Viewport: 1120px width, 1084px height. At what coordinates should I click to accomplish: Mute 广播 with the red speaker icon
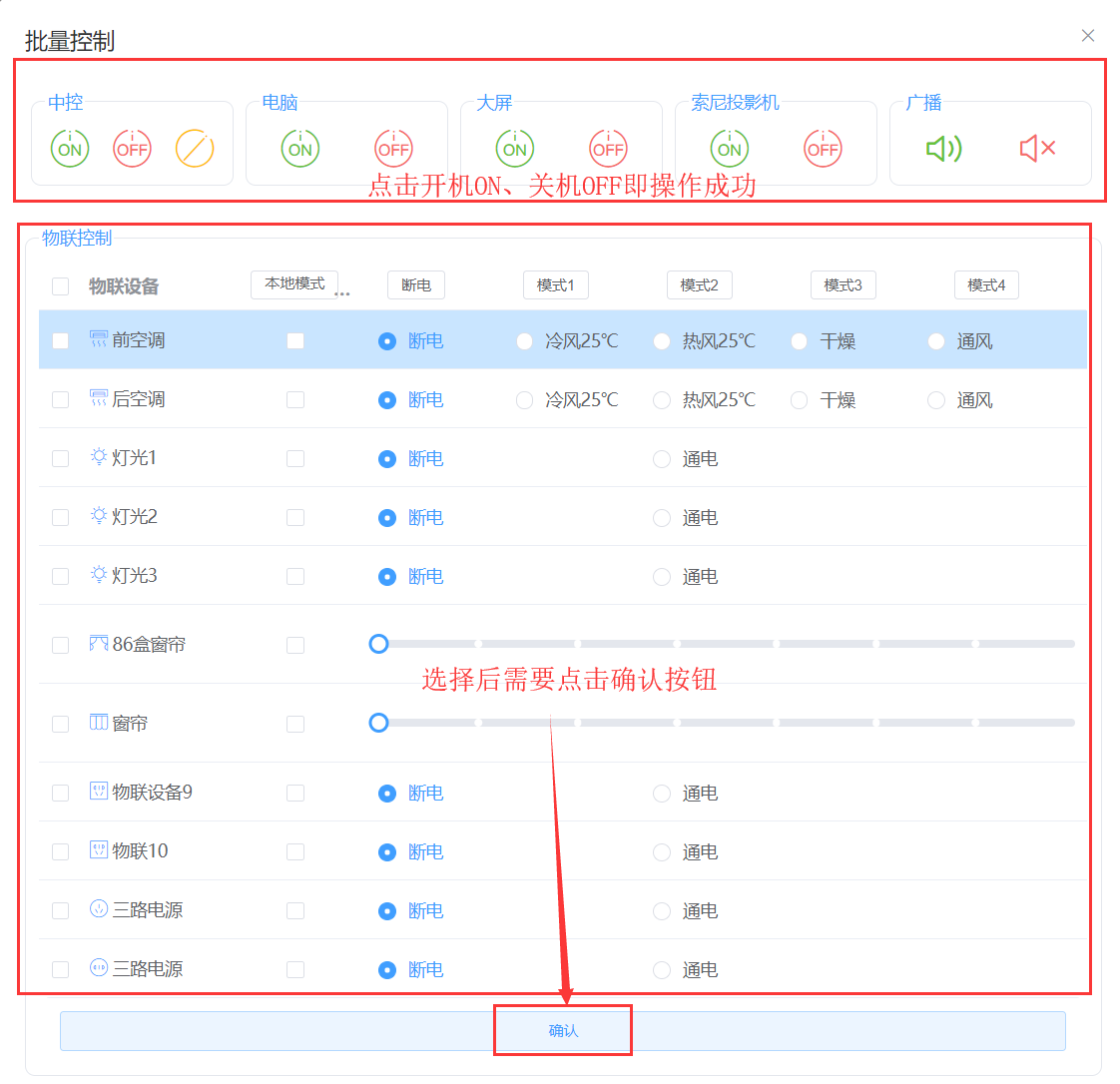coord(1037,149)
